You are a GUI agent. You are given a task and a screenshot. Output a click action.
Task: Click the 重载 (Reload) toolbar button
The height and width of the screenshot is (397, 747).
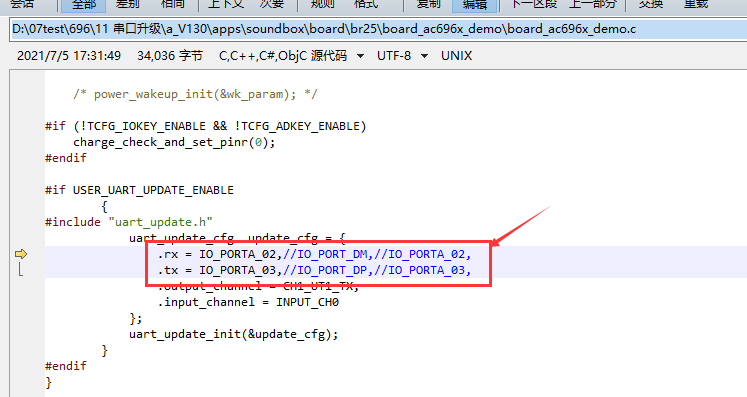click(x=696, y=5)
